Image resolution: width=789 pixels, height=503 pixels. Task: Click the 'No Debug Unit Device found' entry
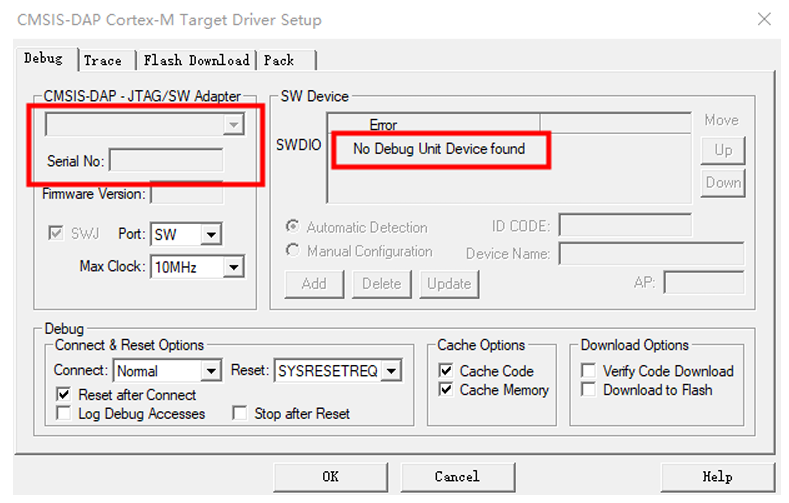tap(439, 149)
